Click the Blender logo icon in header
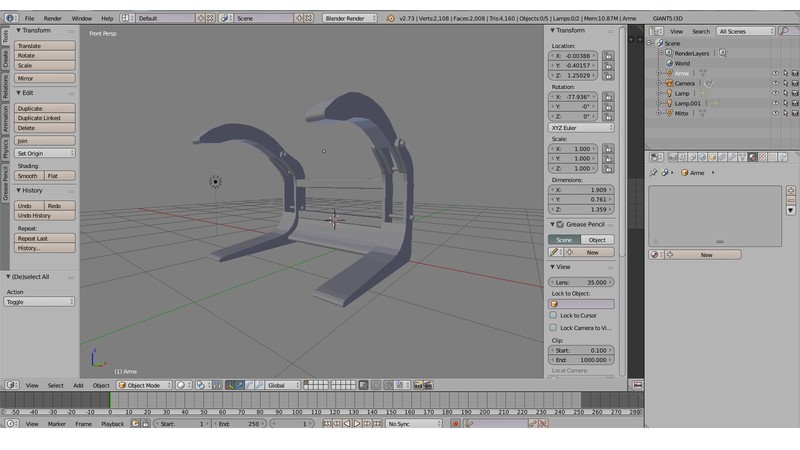 pyautogui.click(x=389, y=18)
